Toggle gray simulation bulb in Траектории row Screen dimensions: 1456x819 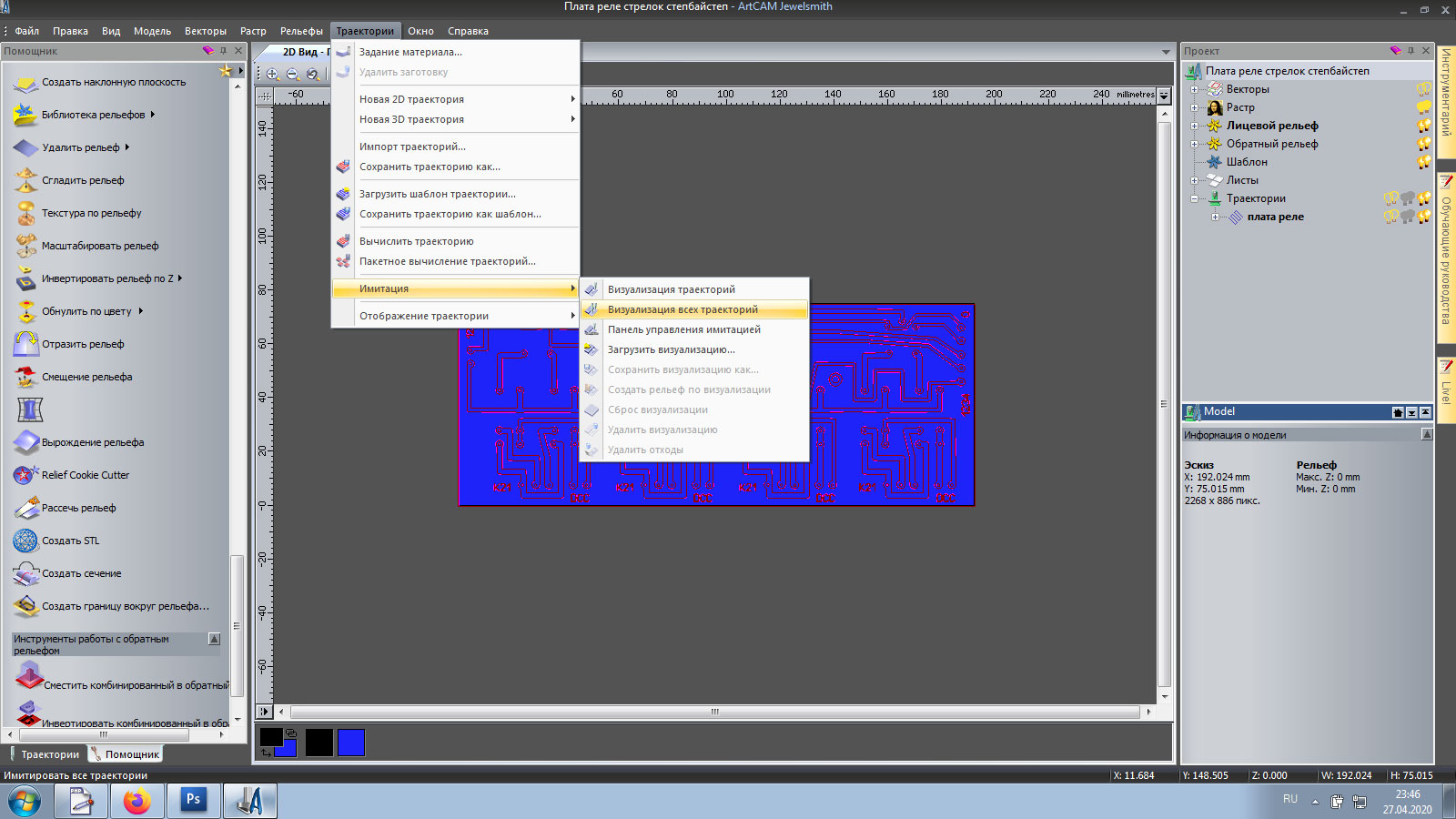[1408, 198]
